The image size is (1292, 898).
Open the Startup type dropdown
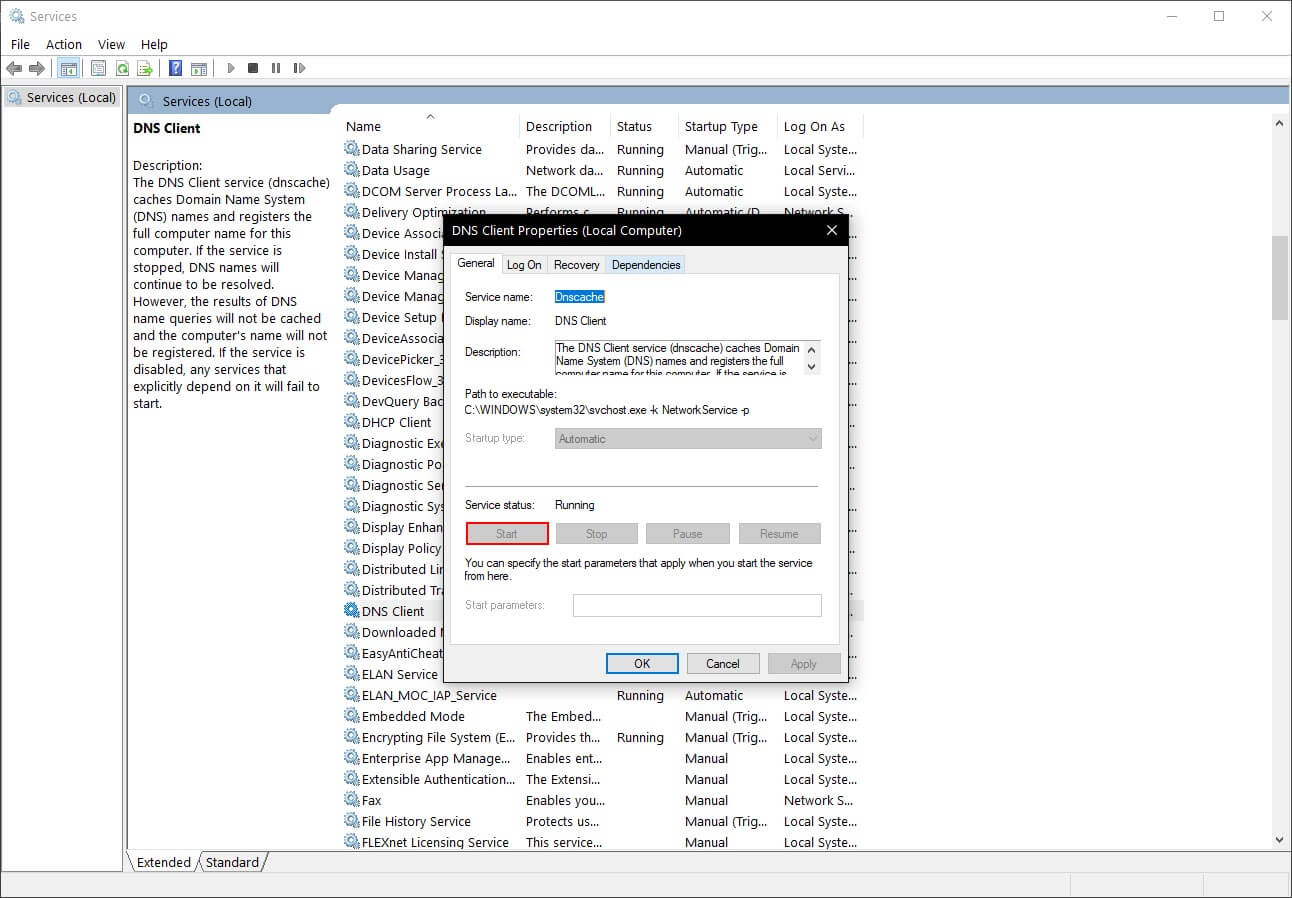[688, 438]
